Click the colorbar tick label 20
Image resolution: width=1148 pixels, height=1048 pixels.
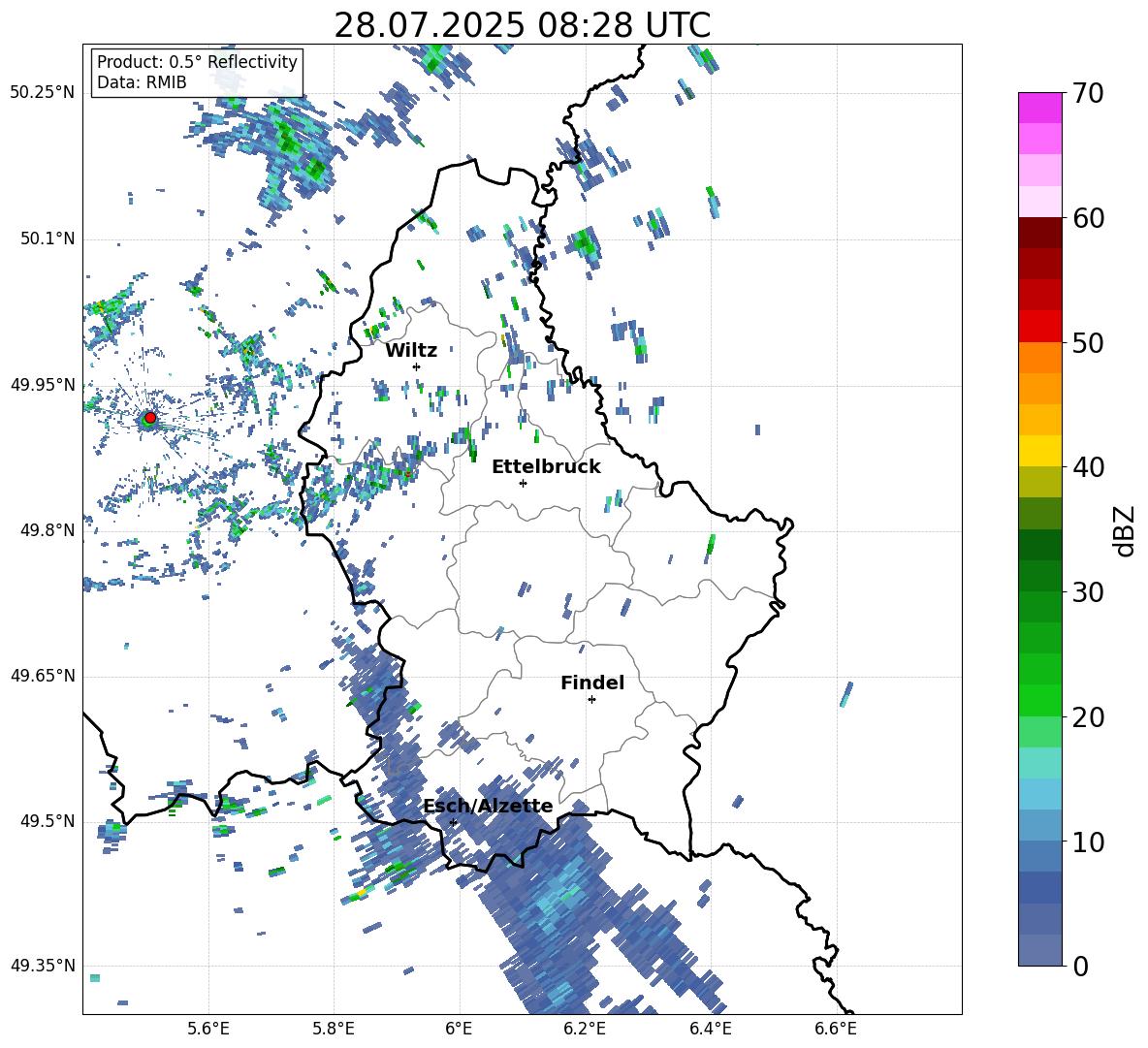pyautogui.click(x=1088, y=717)
